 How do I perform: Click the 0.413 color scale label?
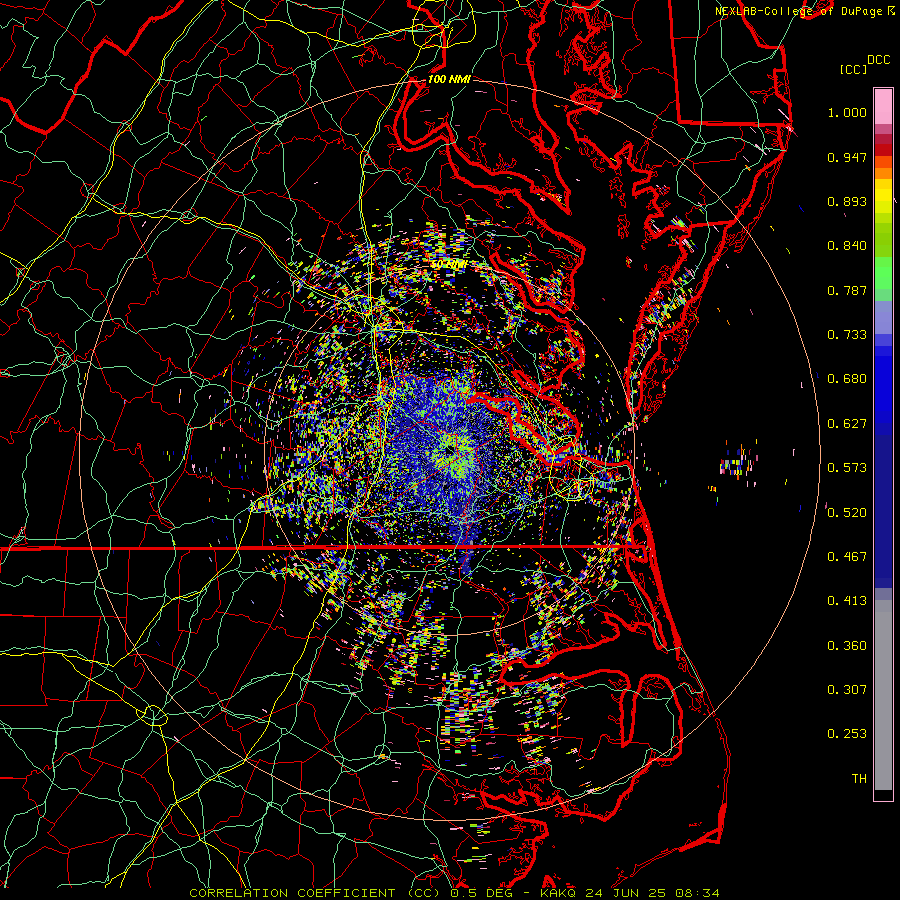847,601
